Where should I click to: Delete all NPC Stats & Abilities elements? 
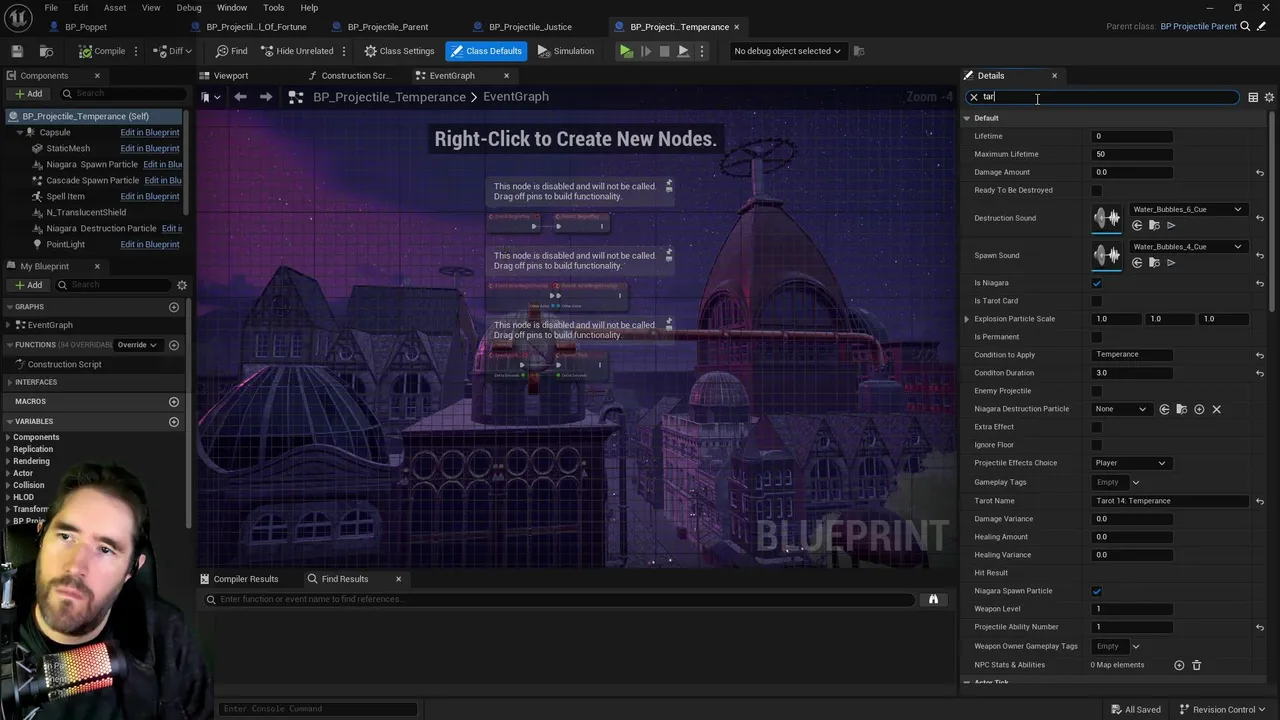[x=1196, y=665]
